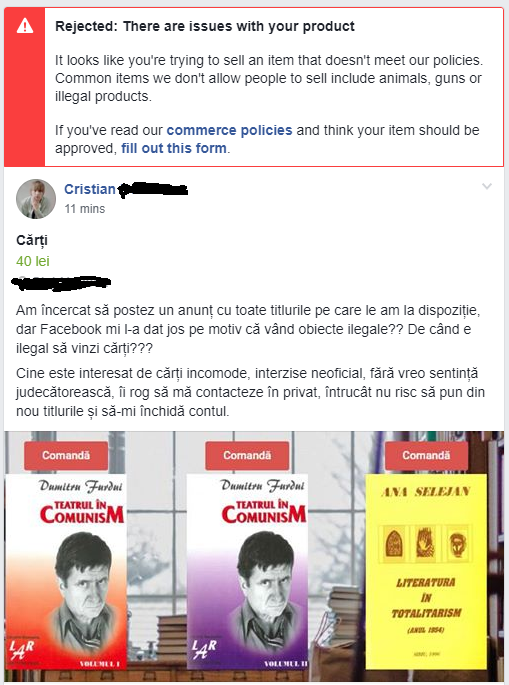Click the fill out this form link
509x685 pixels.
[174, 148]
